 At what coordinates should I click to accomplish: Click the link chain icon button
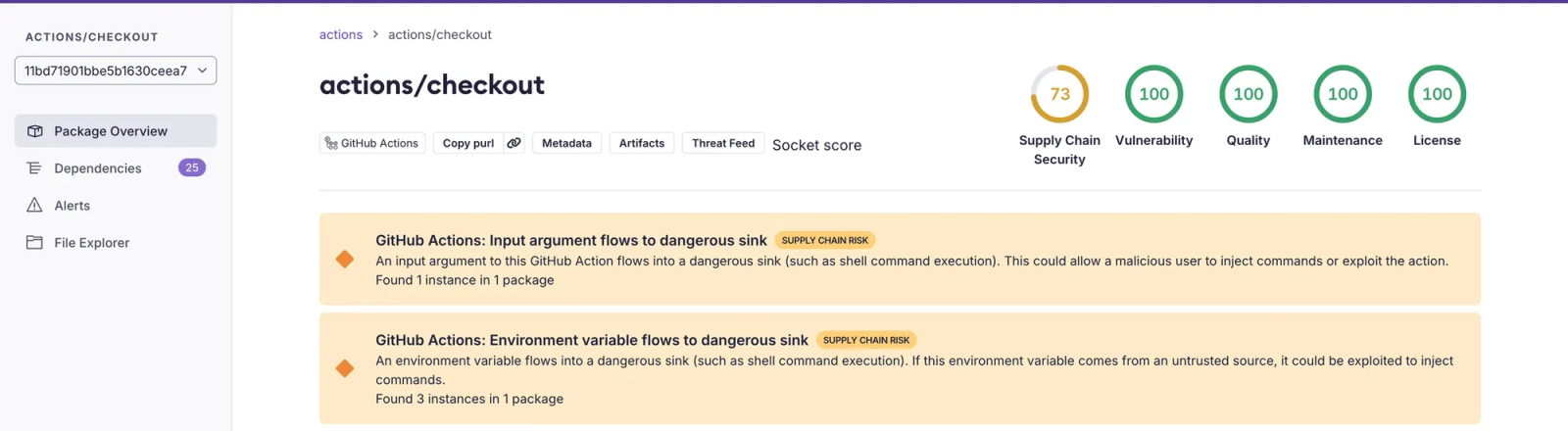pos(514,143)
